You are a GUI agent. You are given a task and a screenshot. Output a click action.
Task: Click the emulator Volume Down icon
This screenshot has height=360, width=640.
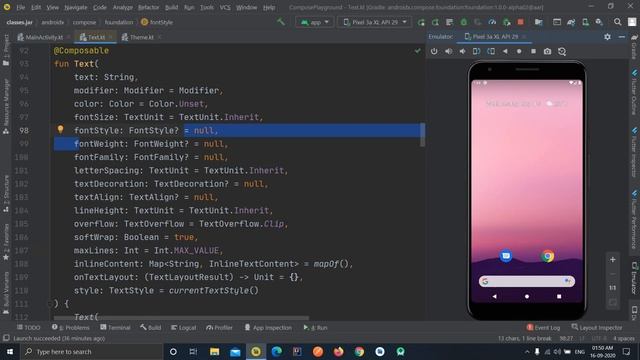click(x=462, y=51)
